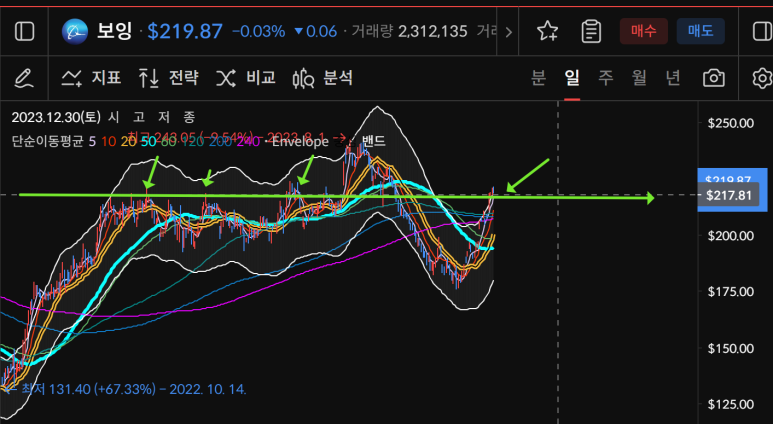
Task: Select the drawing pencil tool
Action: pos(24,78)
